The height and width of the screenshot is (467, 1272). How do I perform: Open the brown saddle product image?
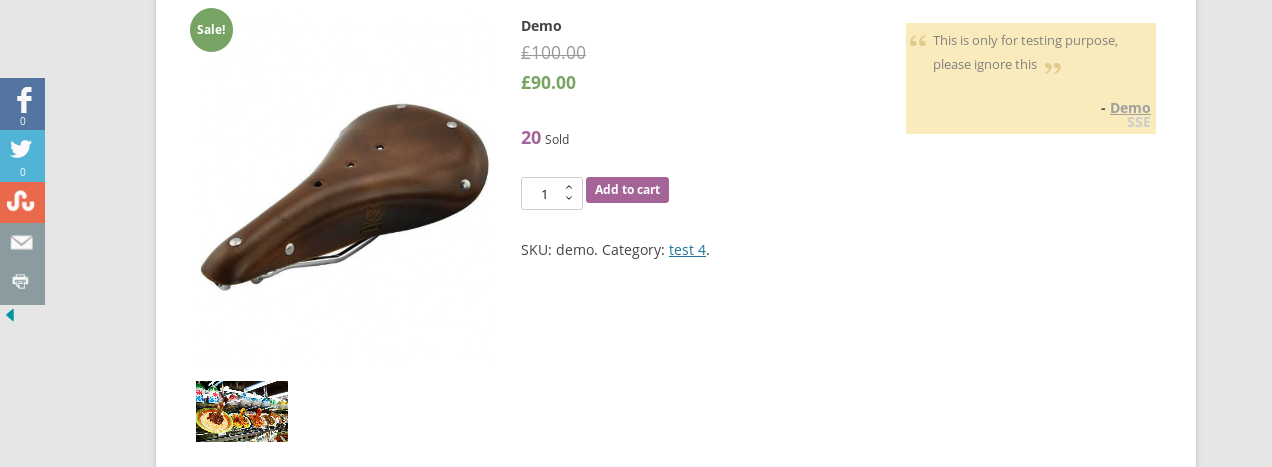(342, 193)
